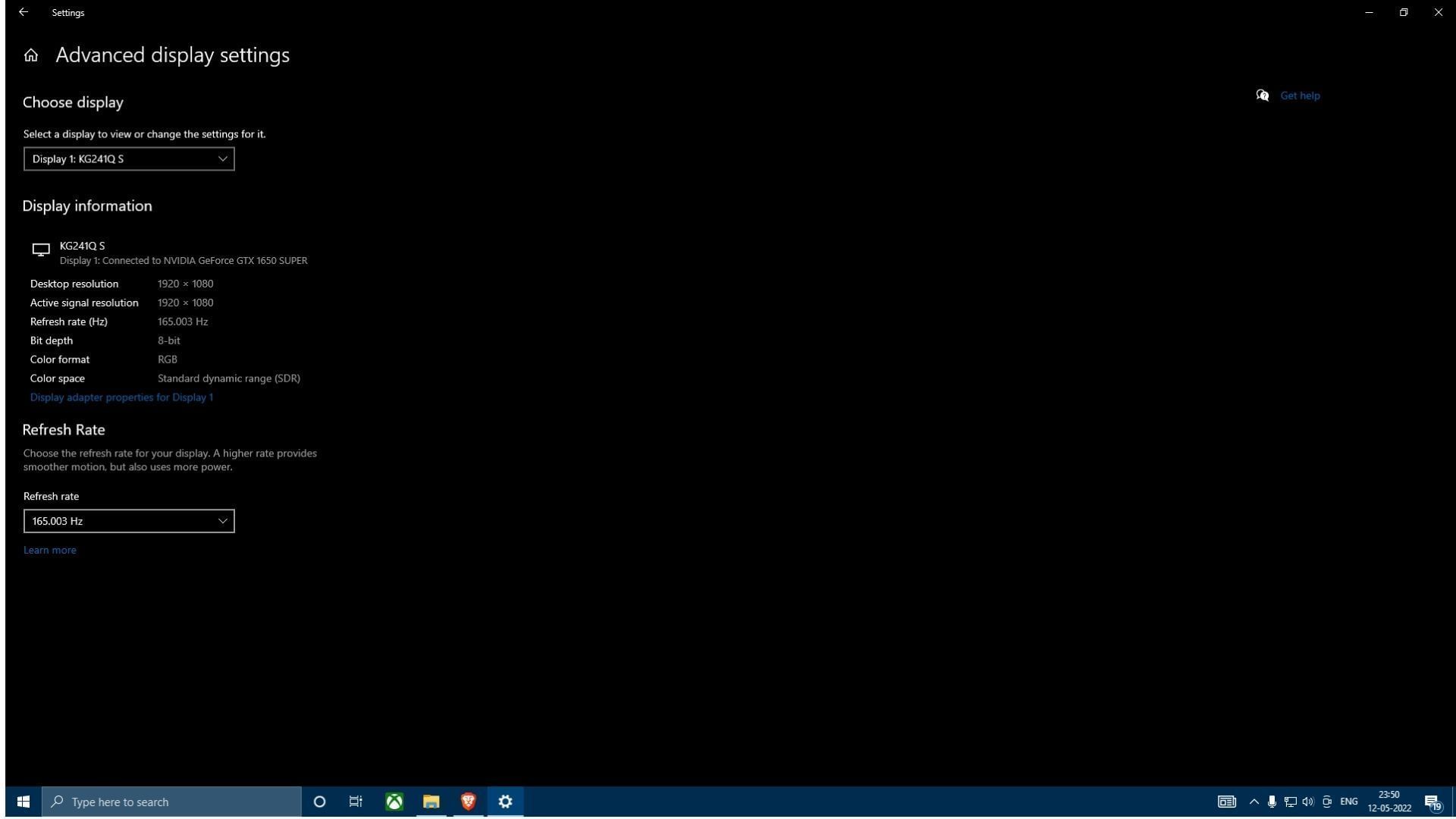The height and width of the screenshot is (819, 1456).
Task: Open the Xbox app from the taskbar
Action: click(394, 801)
